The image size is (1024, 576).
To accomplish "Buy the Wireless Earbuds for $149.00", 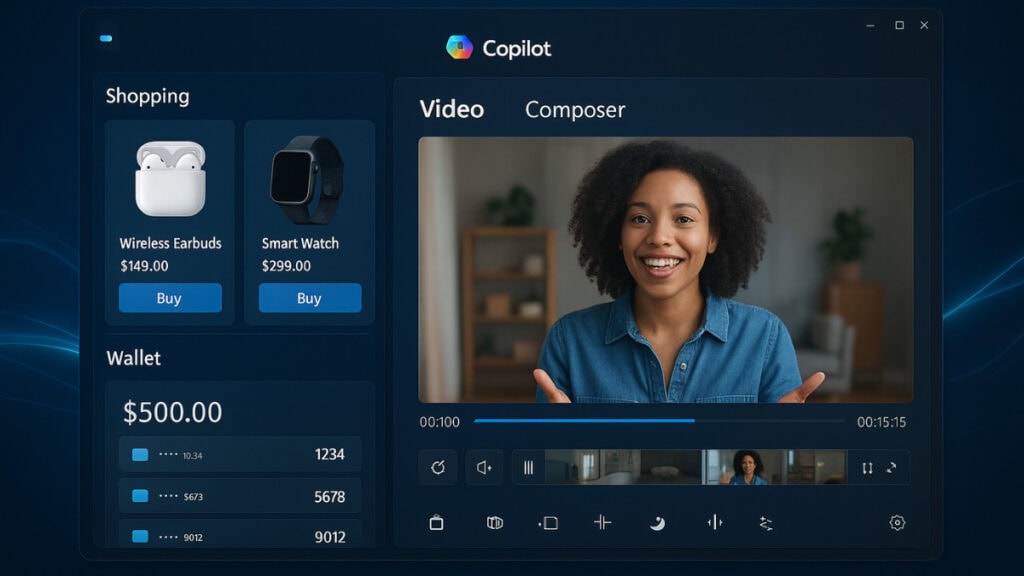I will pyautogui.click(x=170, y=298).
